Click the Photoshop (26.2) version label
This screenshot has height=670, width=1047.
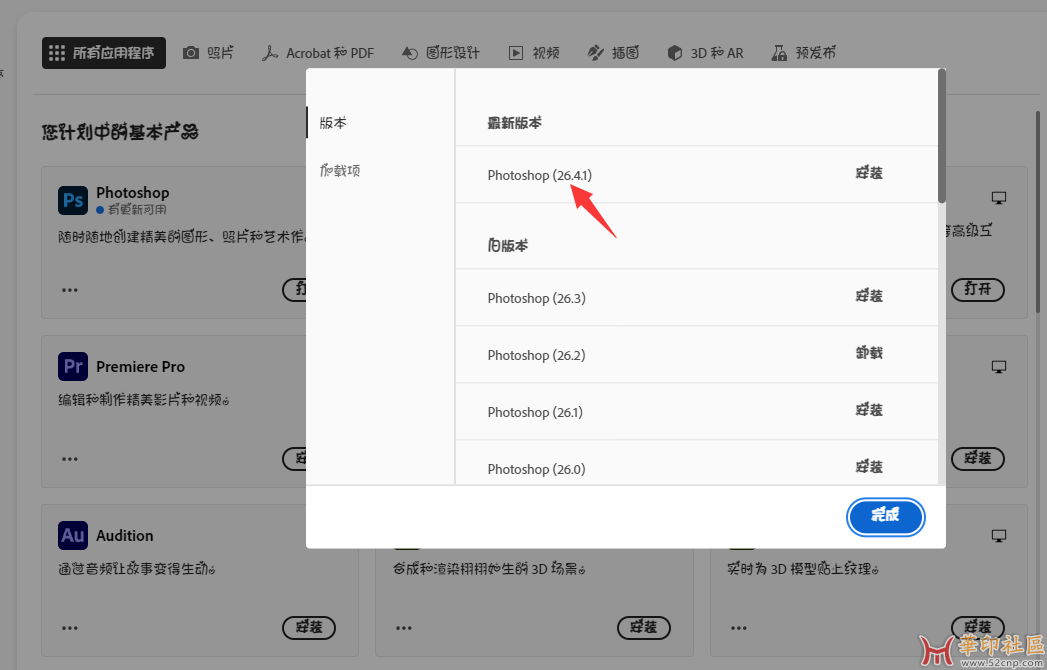coord(536,355)
